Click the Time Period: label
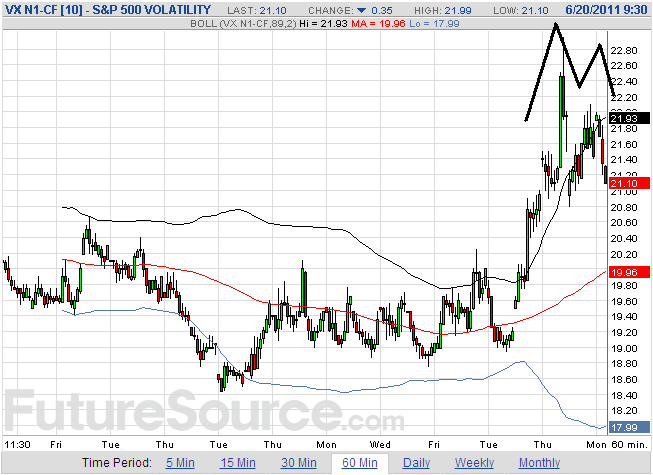Screen dimensions: 653x475 click(x=117, y=463)
